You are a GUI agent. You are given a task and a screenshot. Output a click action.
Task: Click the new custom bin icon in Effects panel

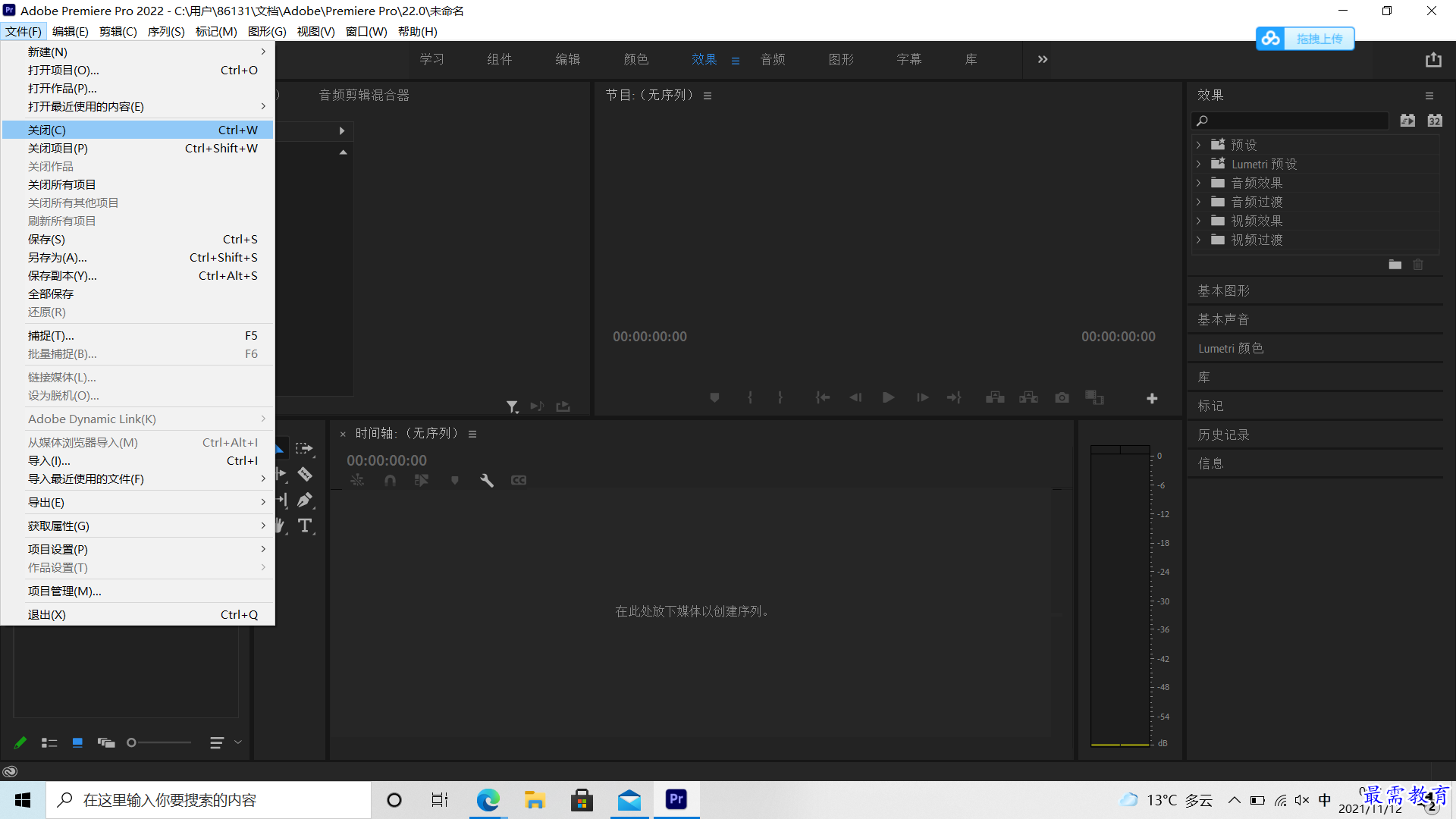[1395, 265]
